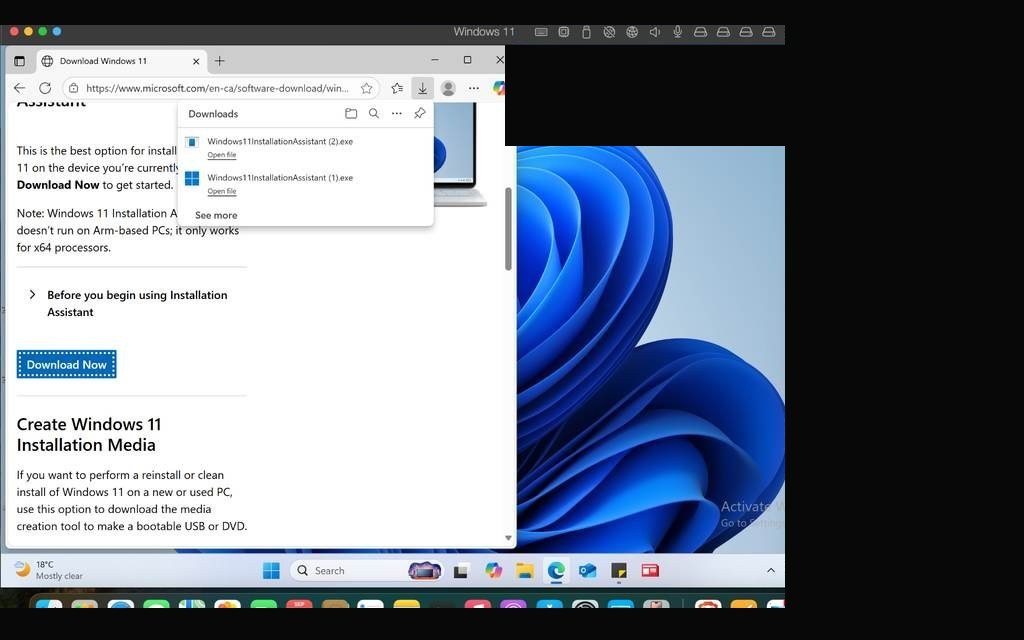Open the downloads folder from Downloads panel
Viewport: 1024px width, 640px height.
tap(351, 114)
